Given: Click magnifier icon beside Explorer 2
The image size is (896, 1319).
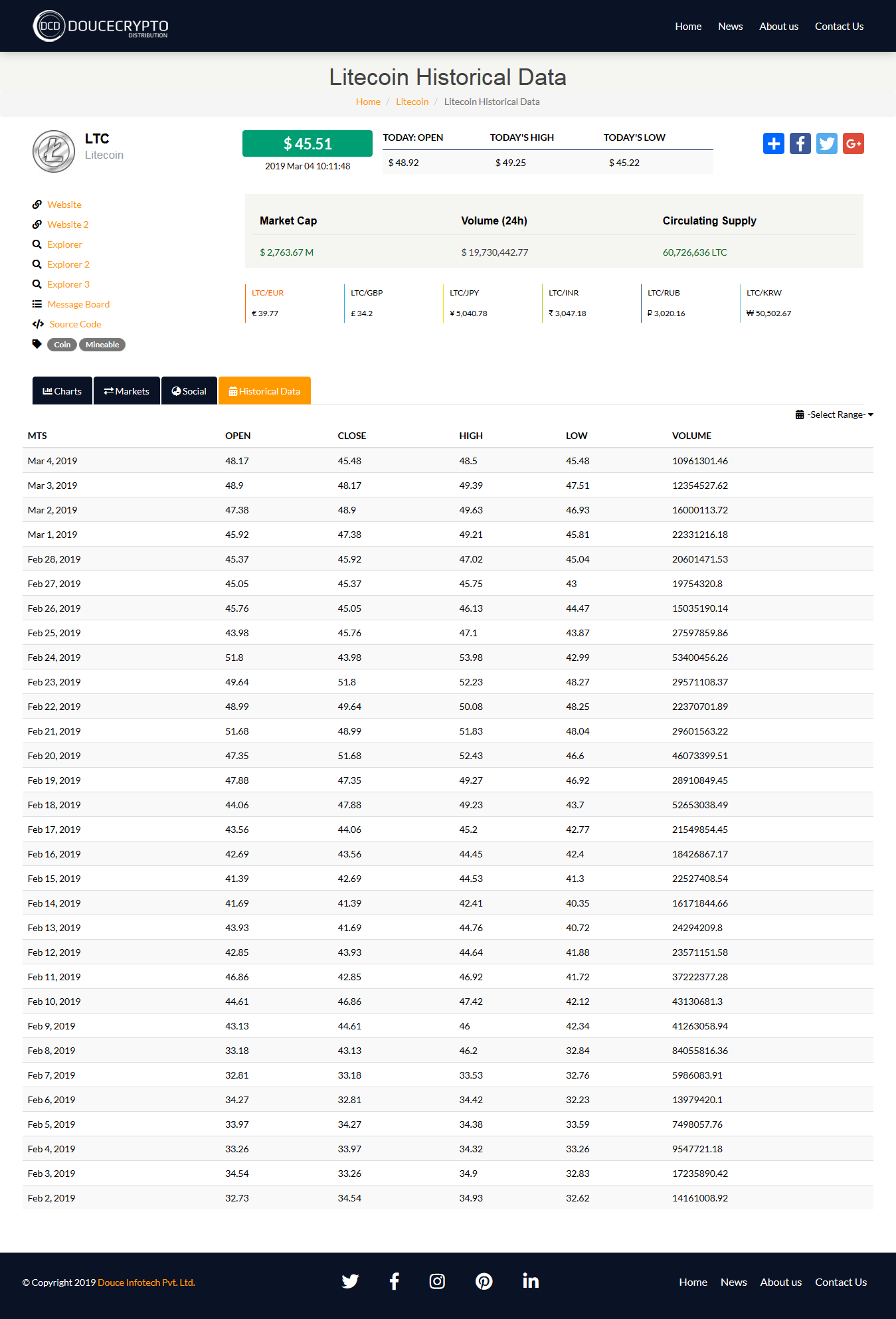Looking at the screenshot, I should 37,264.
